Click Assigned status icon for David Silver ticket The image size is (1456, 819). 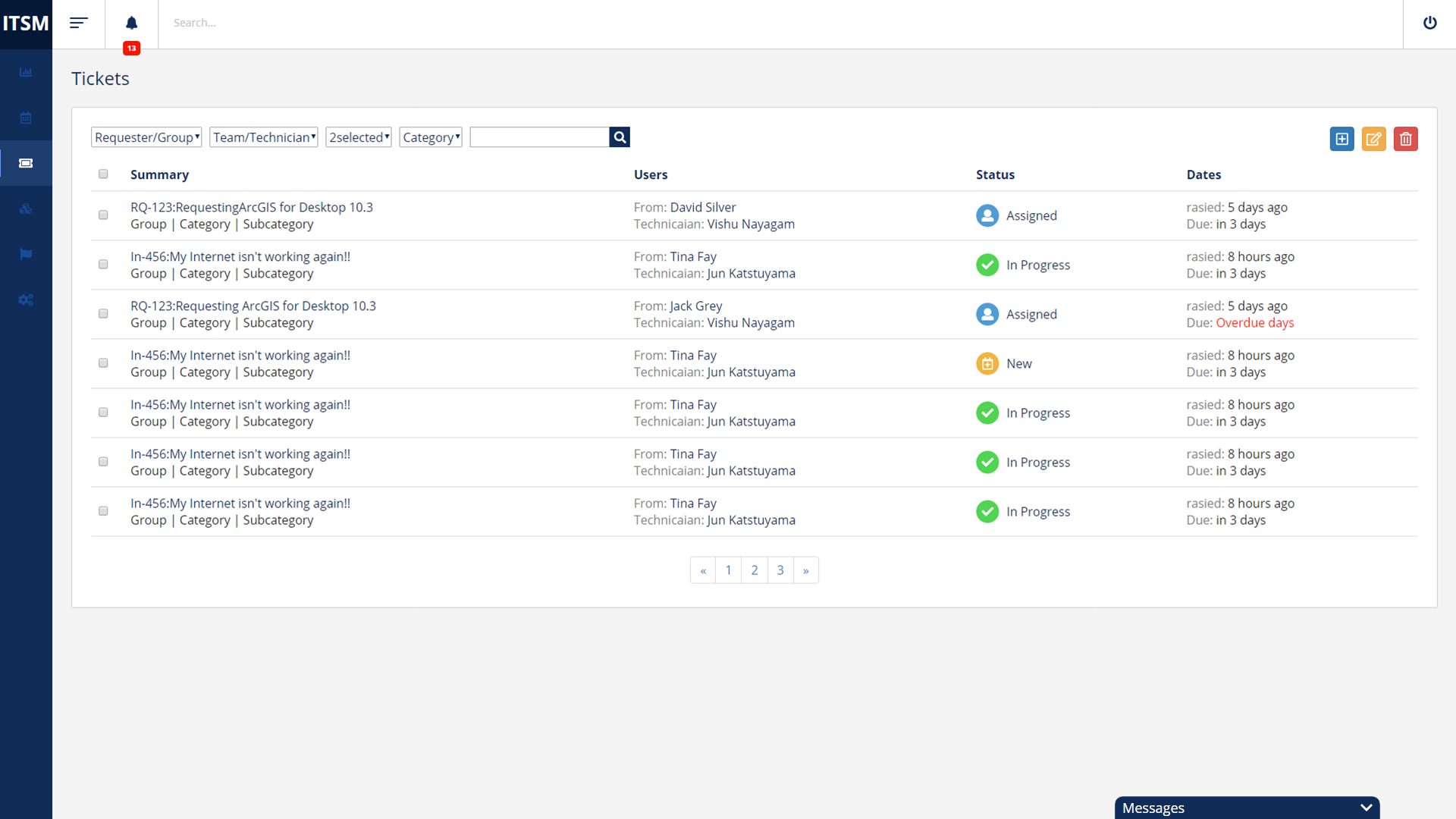[987, 215]
